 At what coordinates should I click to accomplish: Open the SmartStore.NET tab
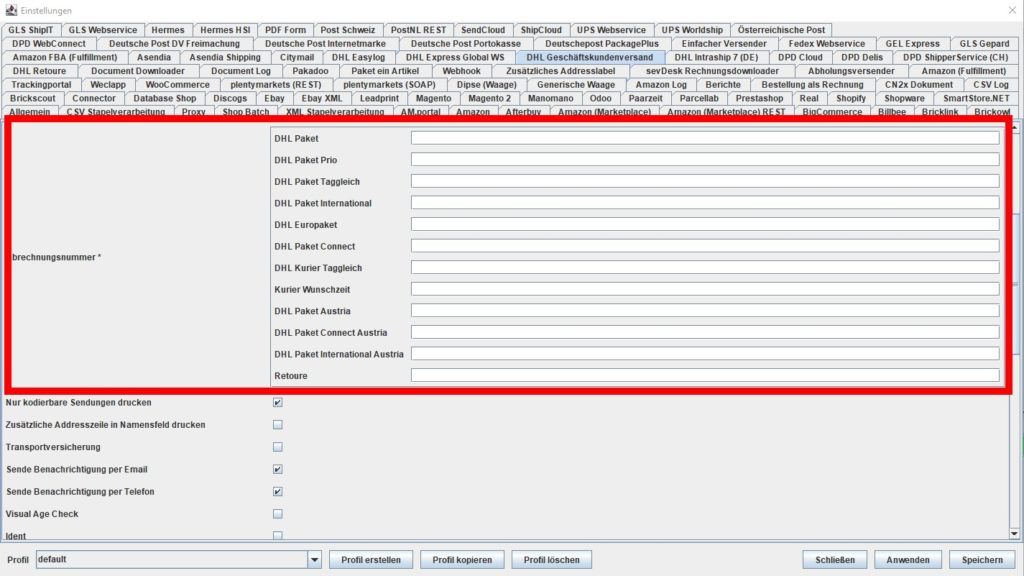point(976,99)
